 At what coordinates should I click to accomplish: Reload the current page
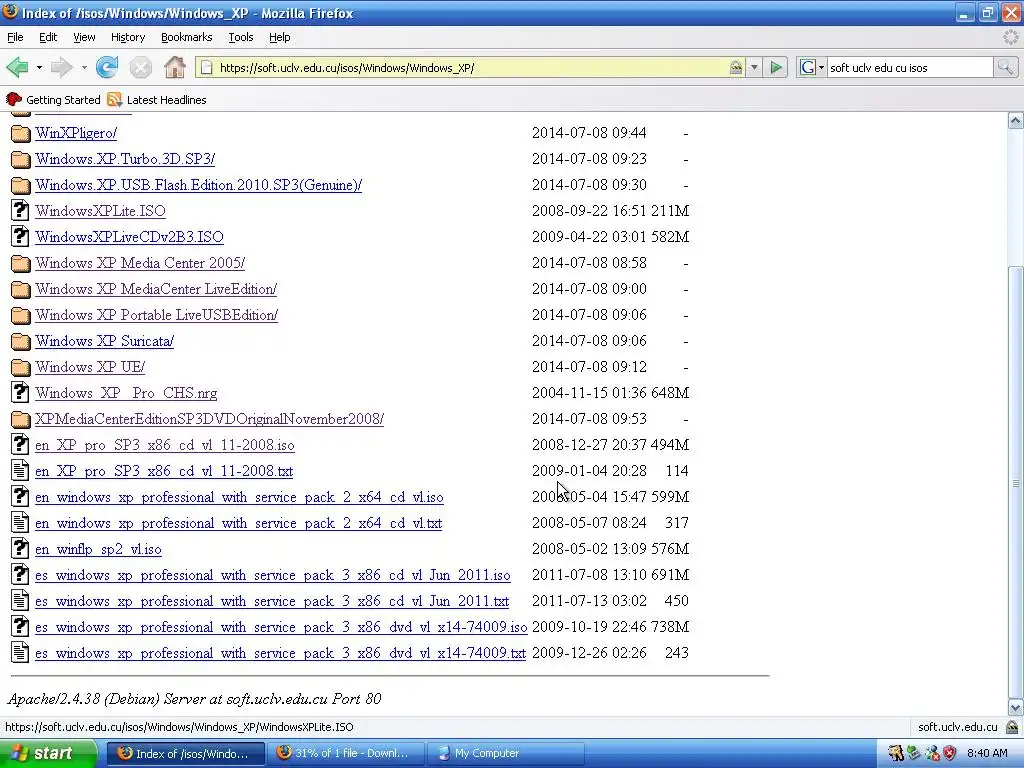click(x=107, y=67)
